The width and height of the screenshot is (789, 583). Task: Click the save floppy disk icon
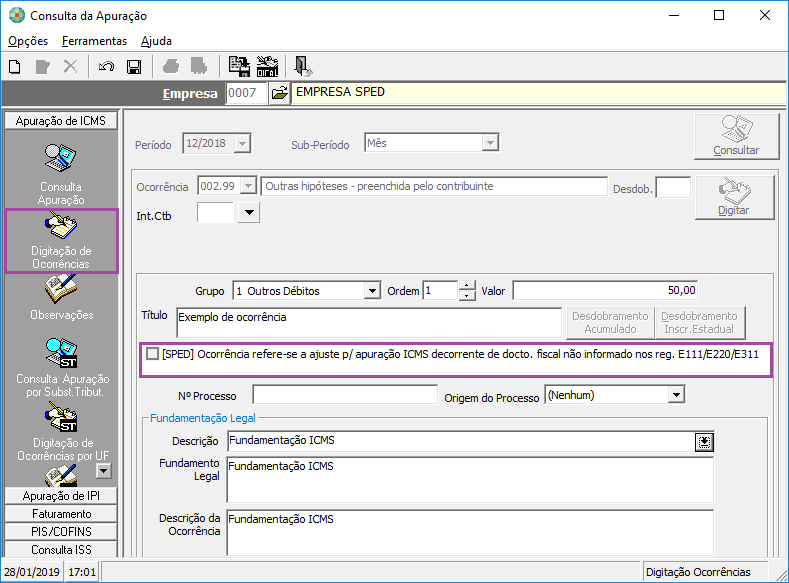pos(134,67)
